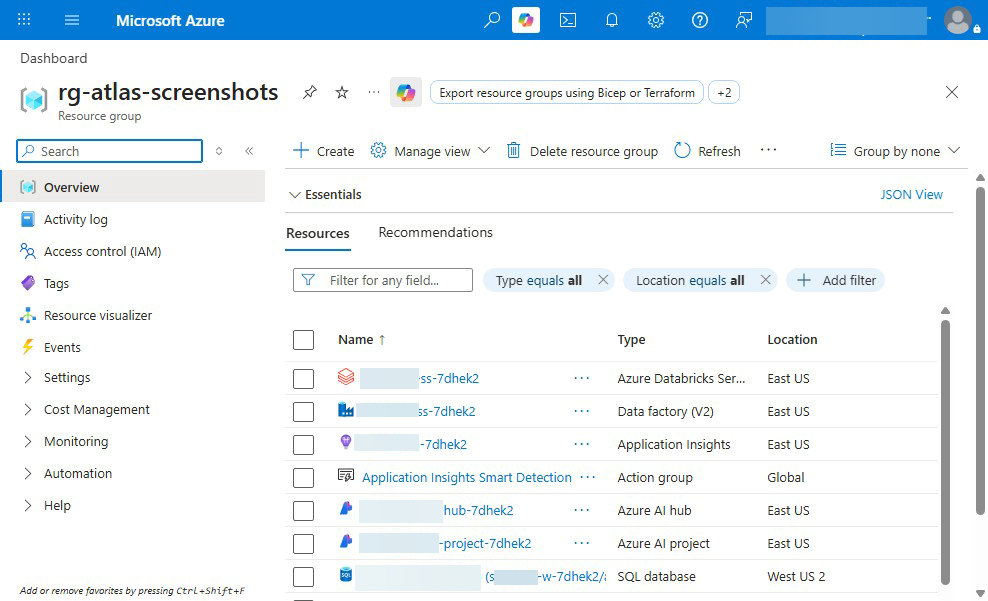Expand the Help section
This screenshot has height=601, width=988.
(x=28, y=505)
